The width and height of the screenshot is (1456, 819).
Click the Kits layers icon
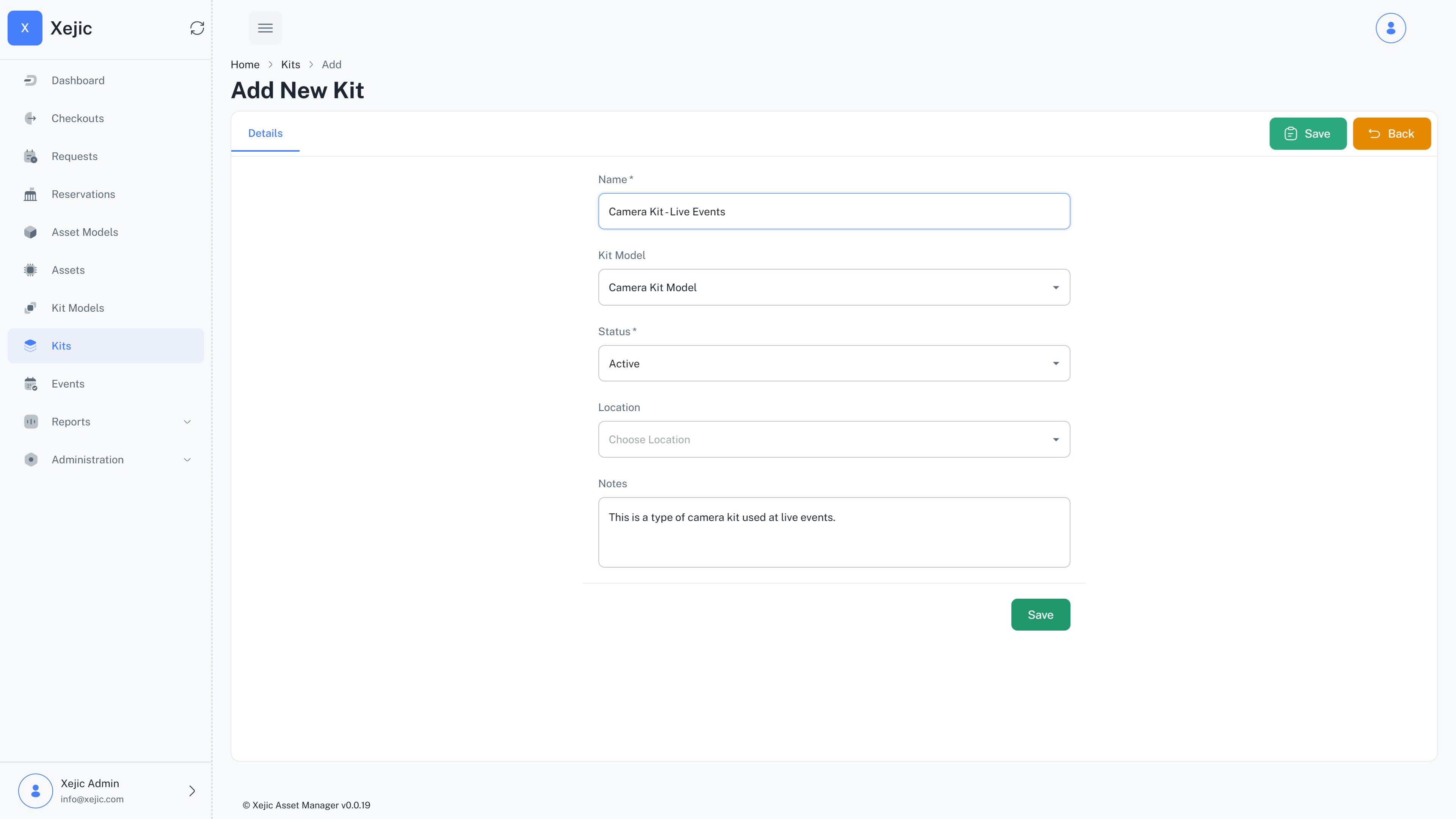(30, 345)
